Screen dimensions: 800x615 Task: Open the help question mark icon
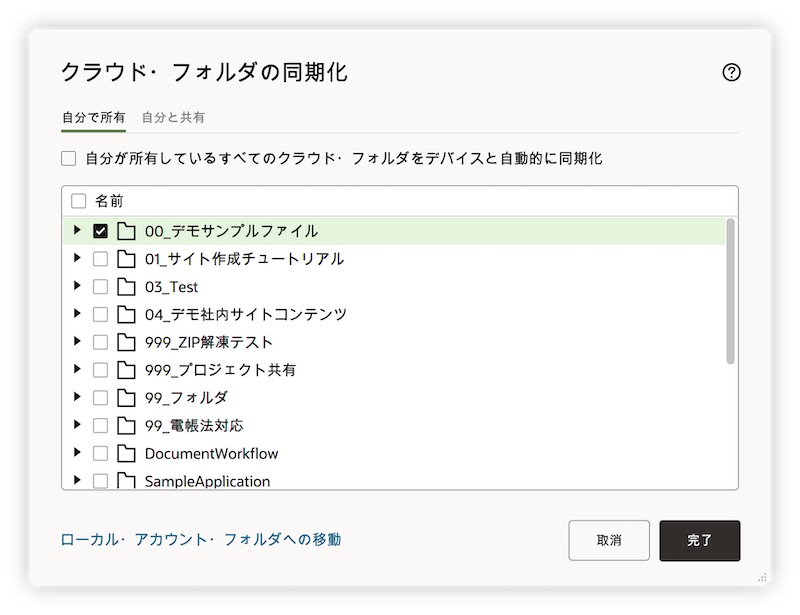click(x=731, y=72)
